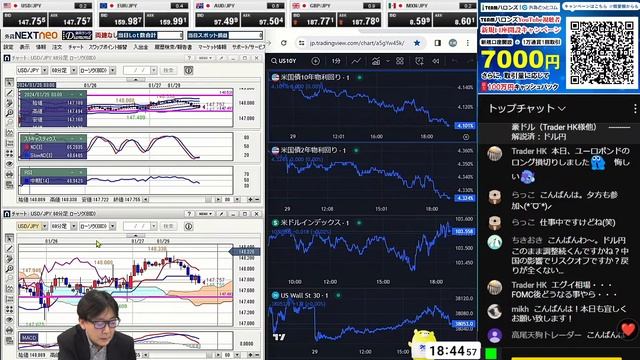Open the 設定 menu
Screen dimensions: 640x360
tap(9, 47)
